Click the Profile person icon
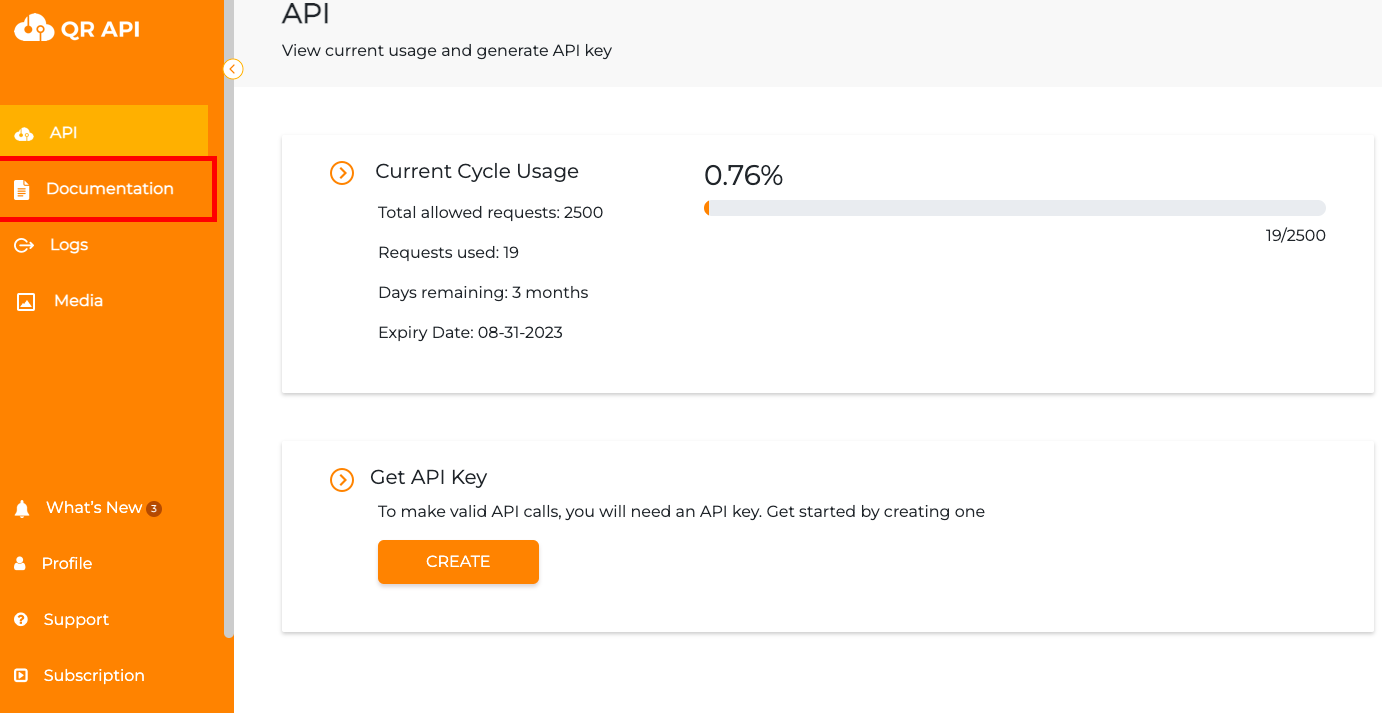 coord(20,564)
